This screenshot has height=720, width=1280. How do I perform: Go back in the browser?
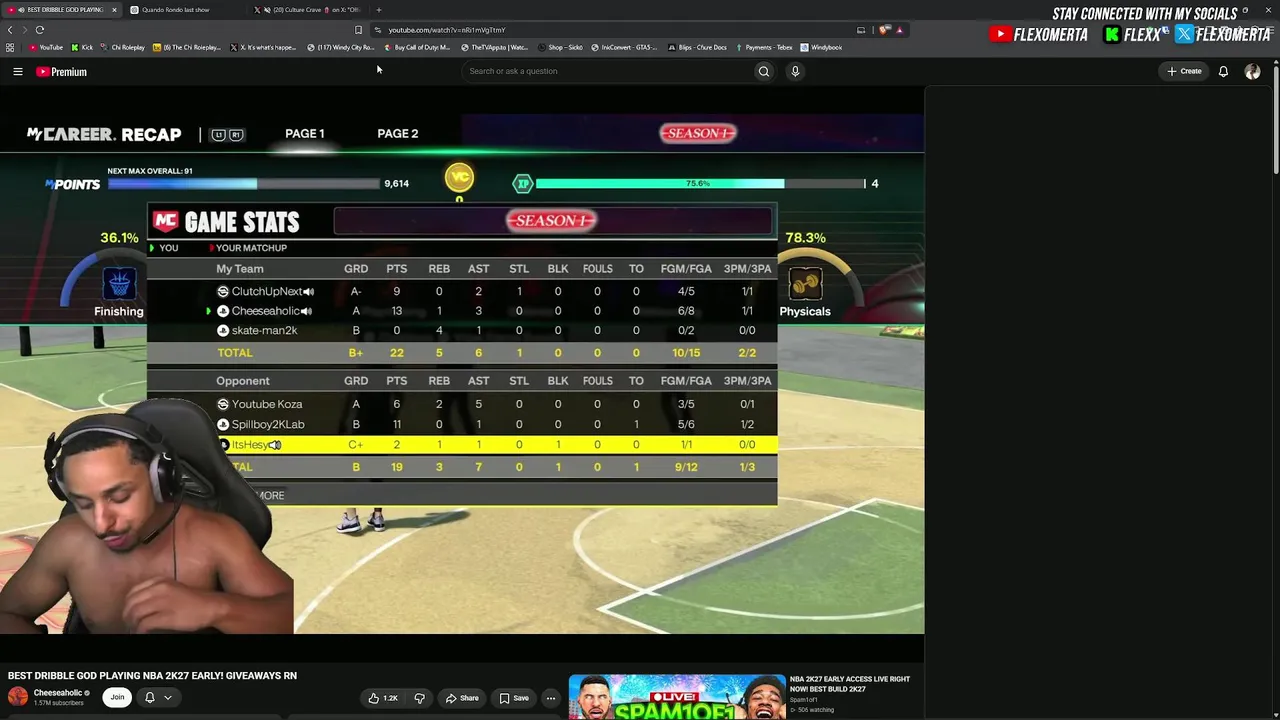click(x=10, y=30)
